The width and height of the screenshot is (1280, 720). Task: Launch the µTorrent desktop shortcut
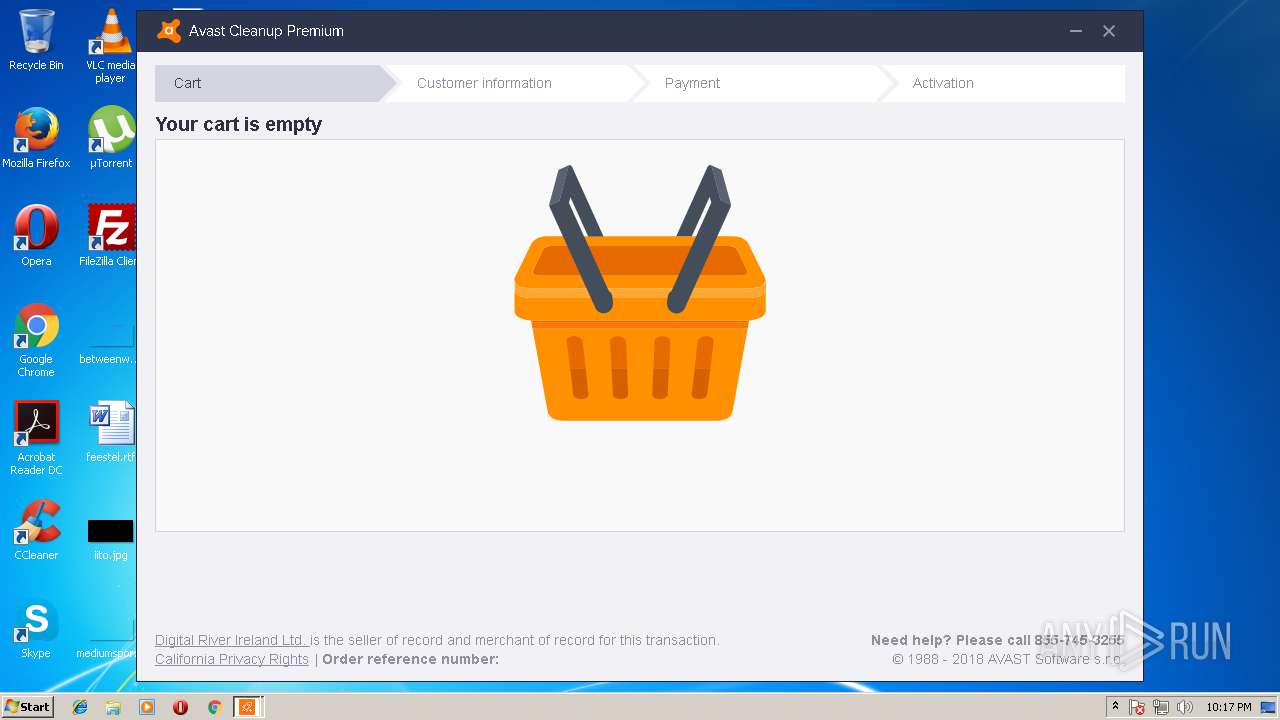pos(110,138)
